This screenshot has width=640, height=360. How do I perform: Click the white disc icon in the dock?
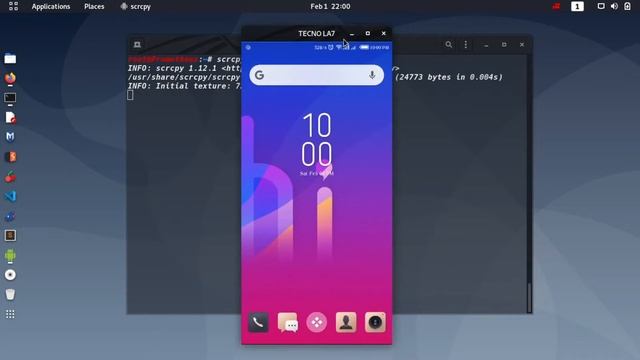point(10,275)
